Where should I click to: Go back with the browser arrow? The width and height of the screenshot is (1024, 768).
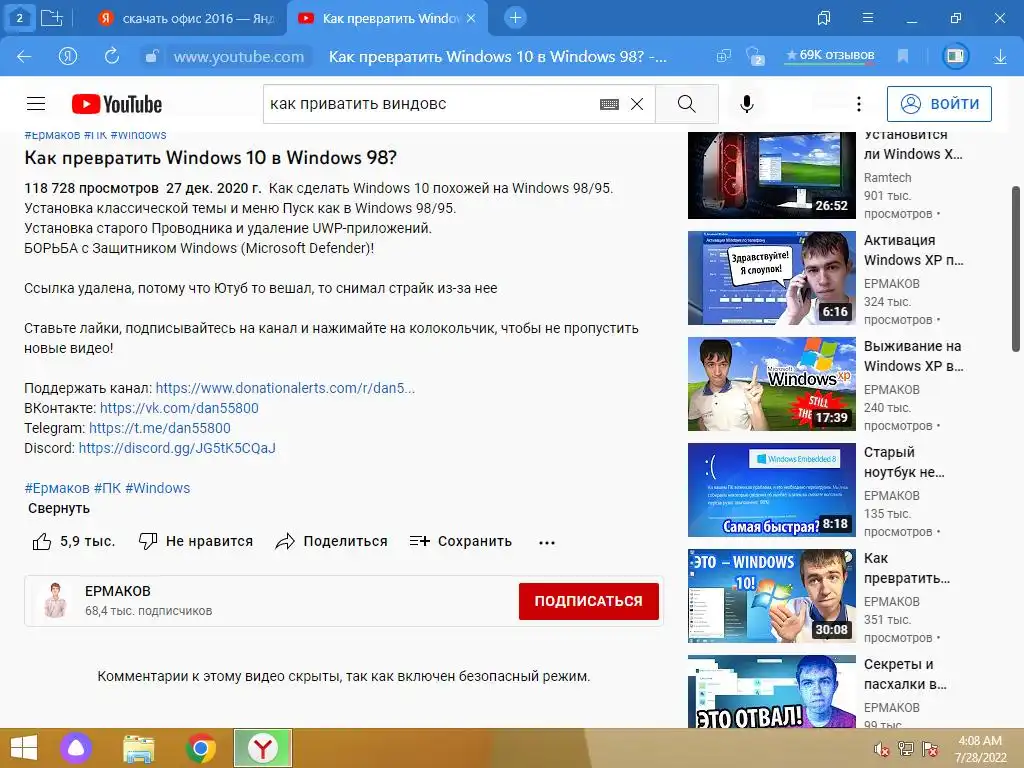(x=24, y=57)
